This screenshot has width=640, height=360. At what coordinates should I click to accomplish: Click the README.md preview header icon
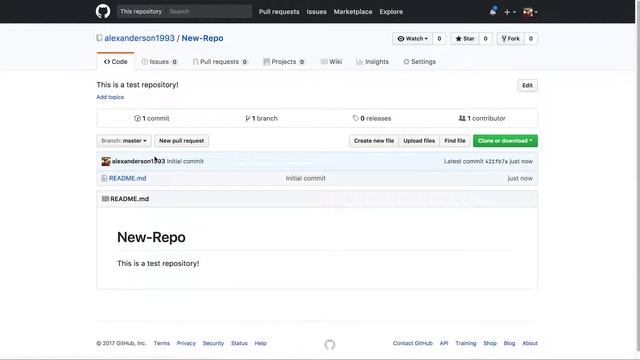(105, 199)
